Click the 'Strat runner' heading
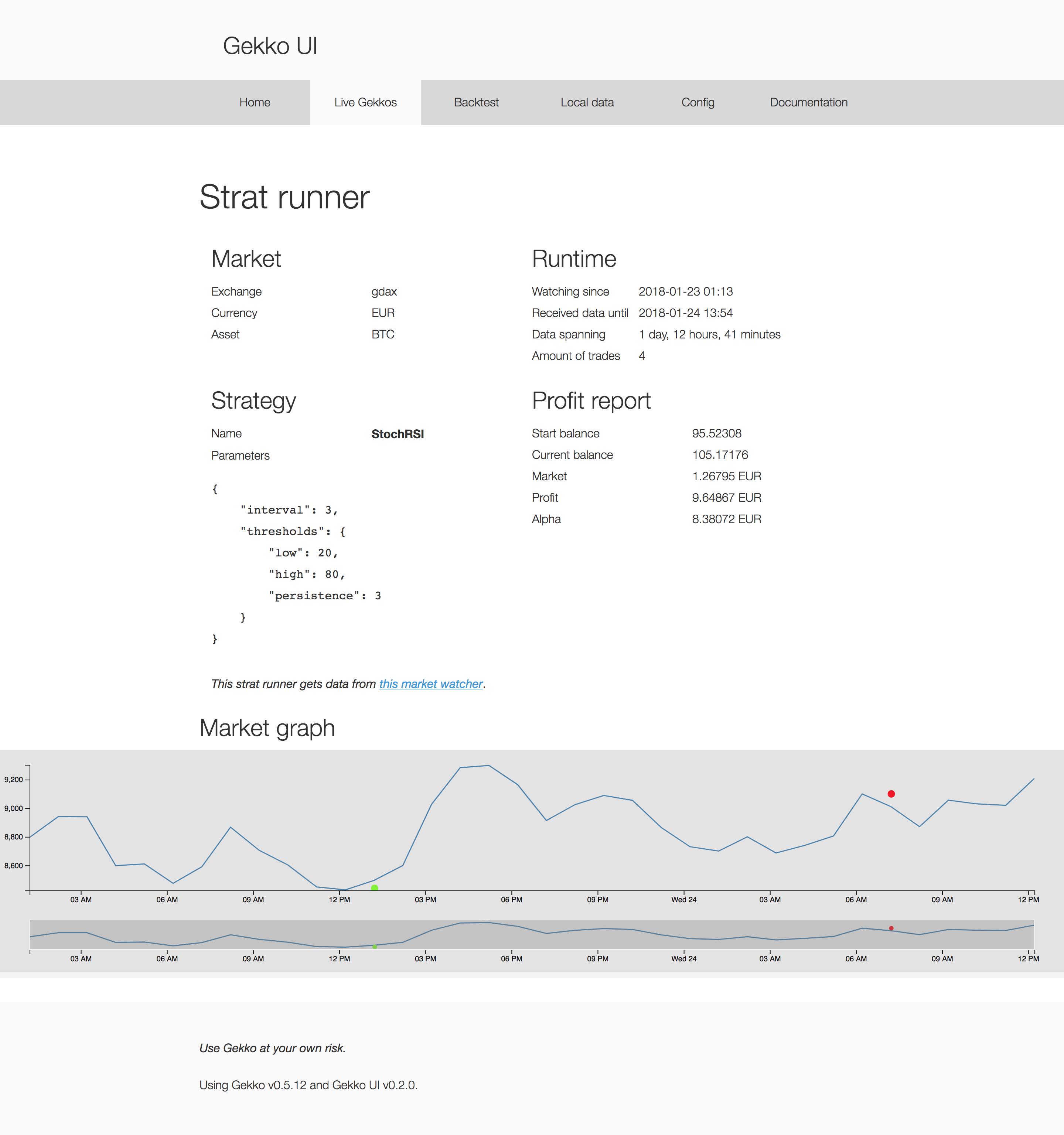Viewport: 1064px width, 1135px height. (x=284, y=197)
